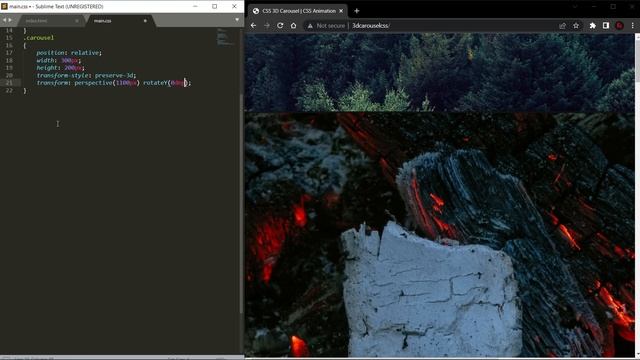
Task: Click the .carousel selector text
Action: 39,38
